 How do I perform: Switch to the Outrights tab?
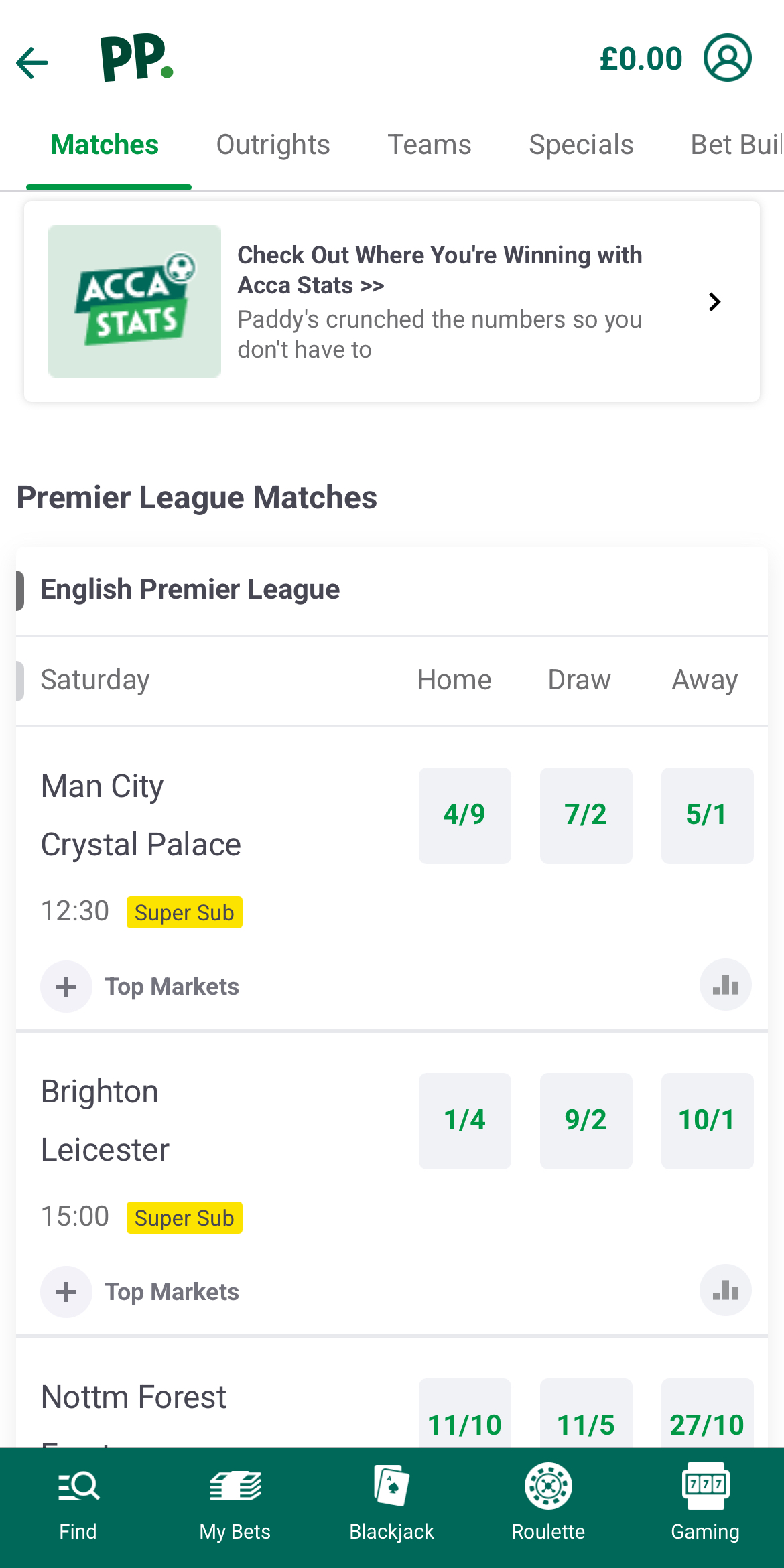point(273,144)
